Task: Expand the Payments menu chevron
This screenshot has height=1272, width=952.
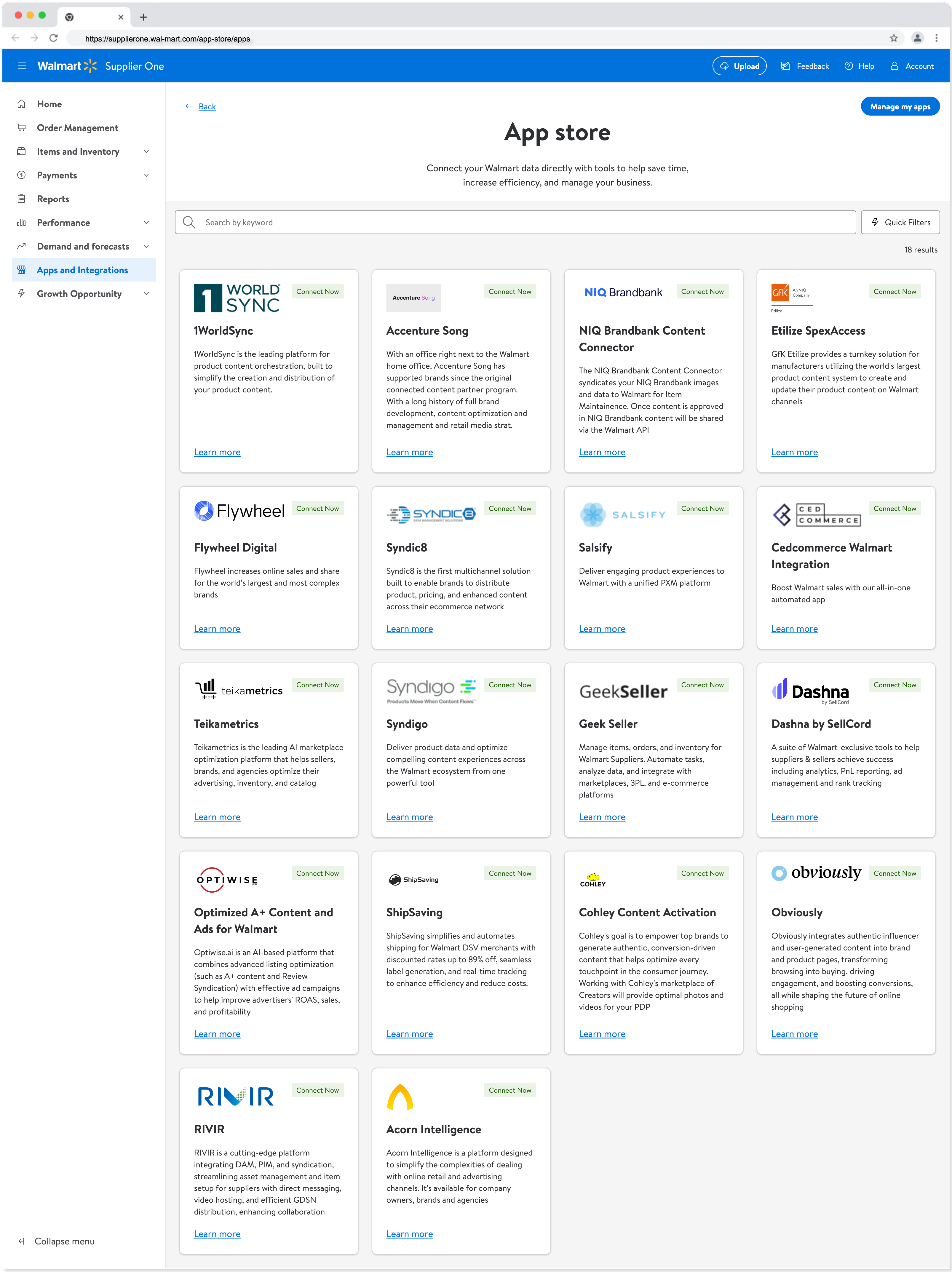Action: pos(146,175)
